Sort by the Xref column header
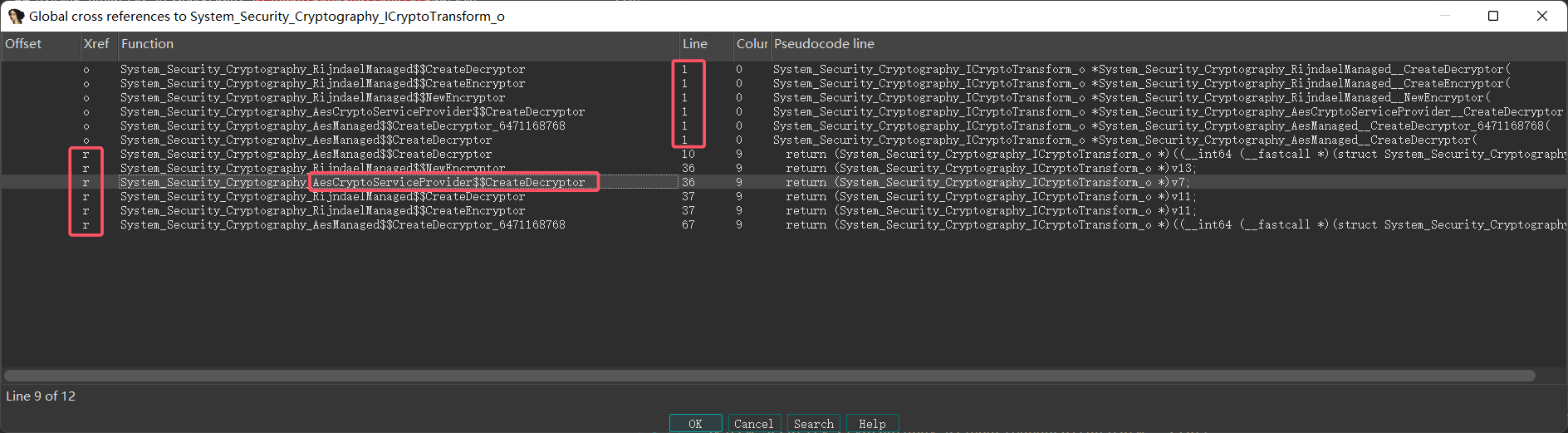1568x433 pixels. coord(96,44)
